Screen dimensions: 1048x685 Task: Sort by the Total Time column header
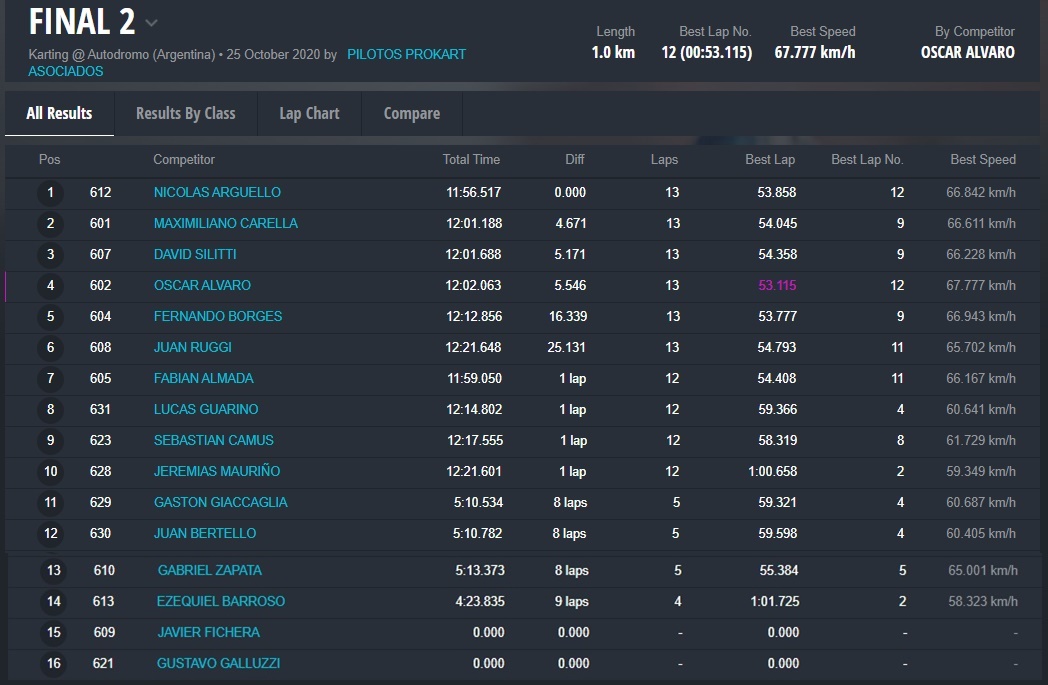pos(471,159)
